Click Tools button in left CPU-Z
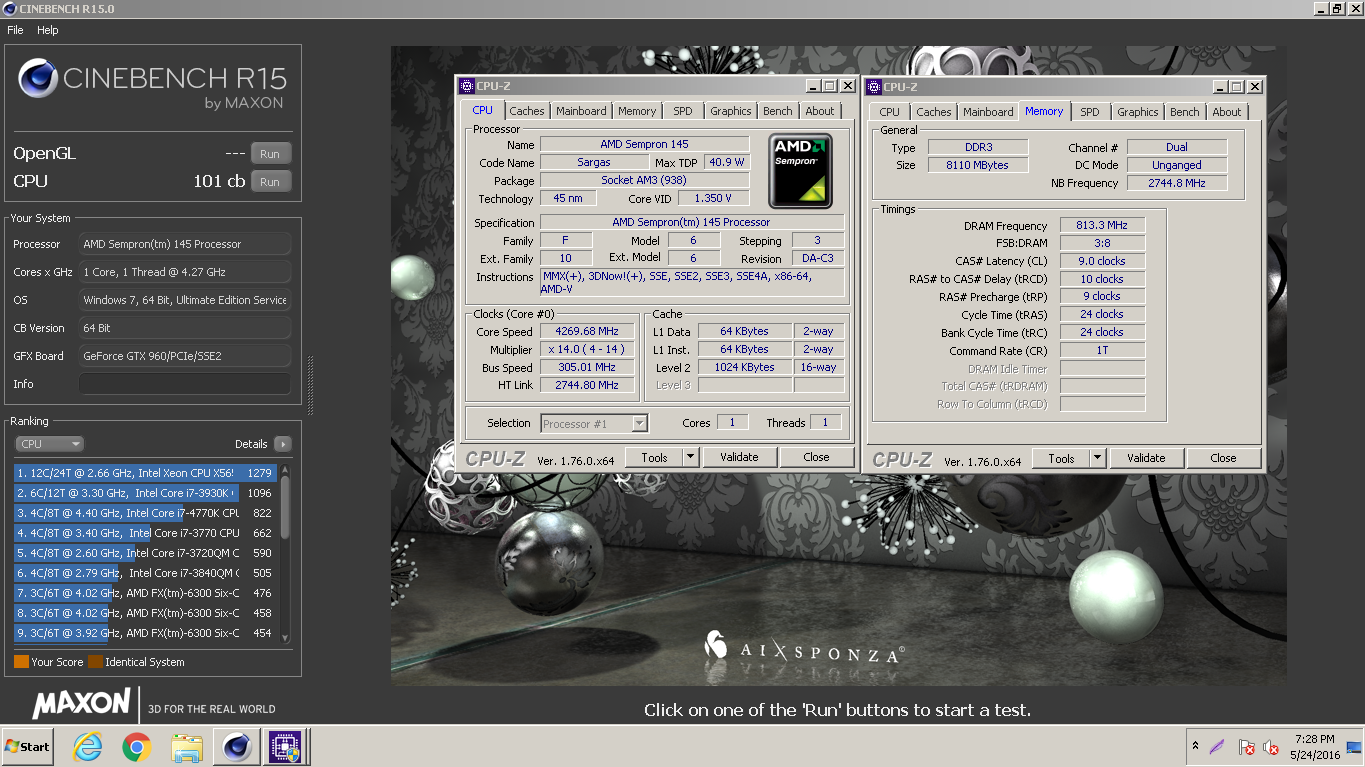Viewport: 1365px width, 767px height. tap(654, 457)
